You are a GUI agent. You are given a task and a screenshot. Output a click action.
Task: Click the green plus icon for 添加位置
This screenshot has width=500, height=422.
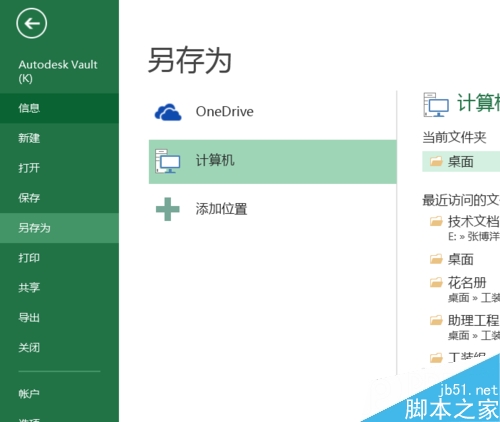168,209
